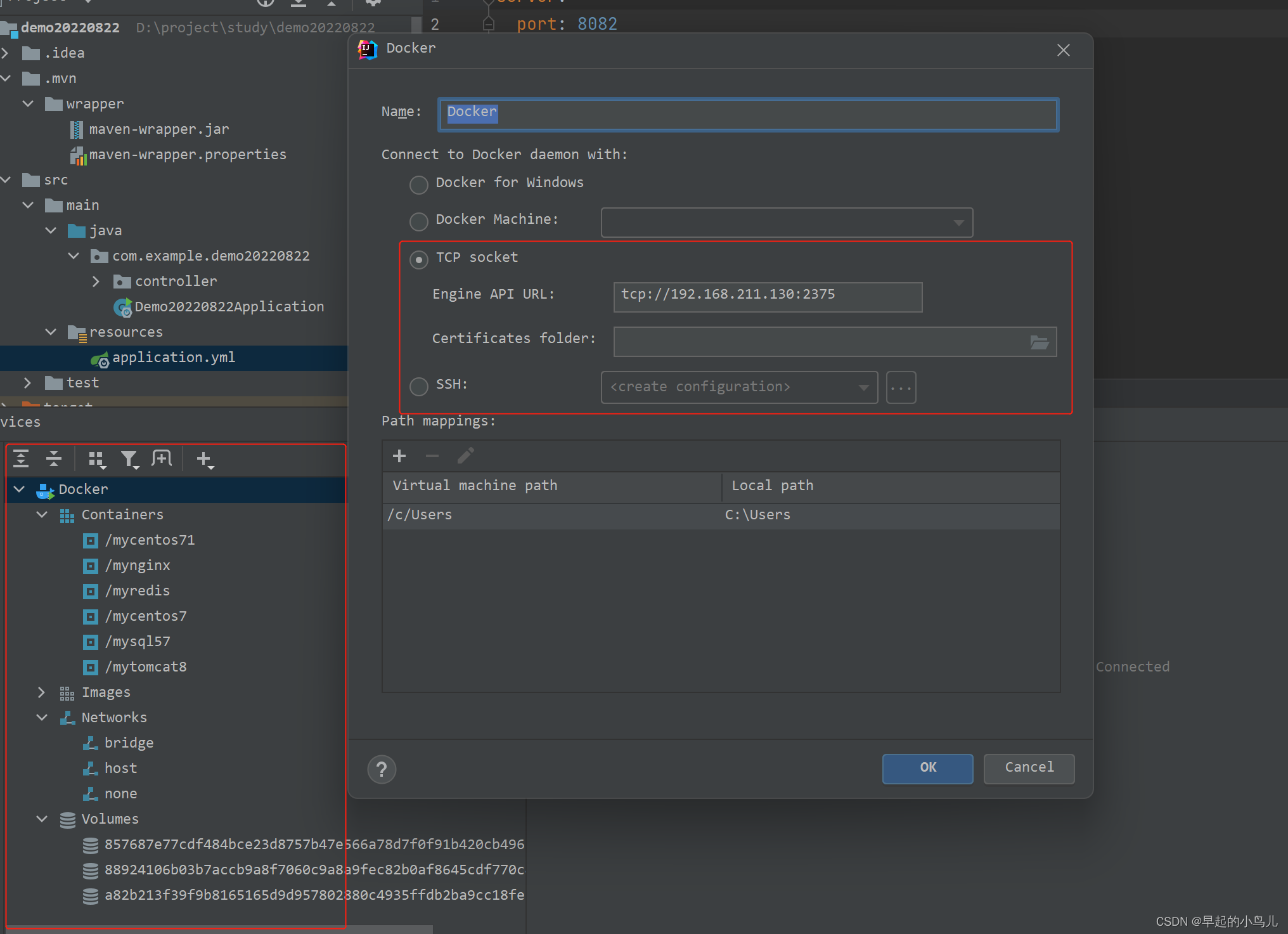Expand all nodes in the Services toolbar

click(21, 458)
